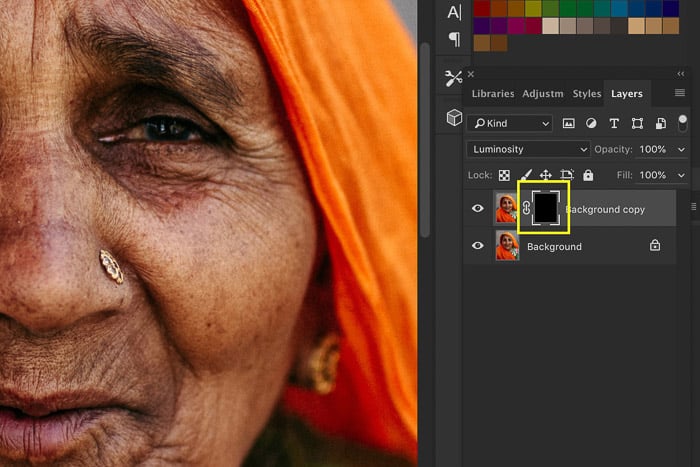Click the 'Opacity:' label
The image size is (700, 467).
(613, 150)
